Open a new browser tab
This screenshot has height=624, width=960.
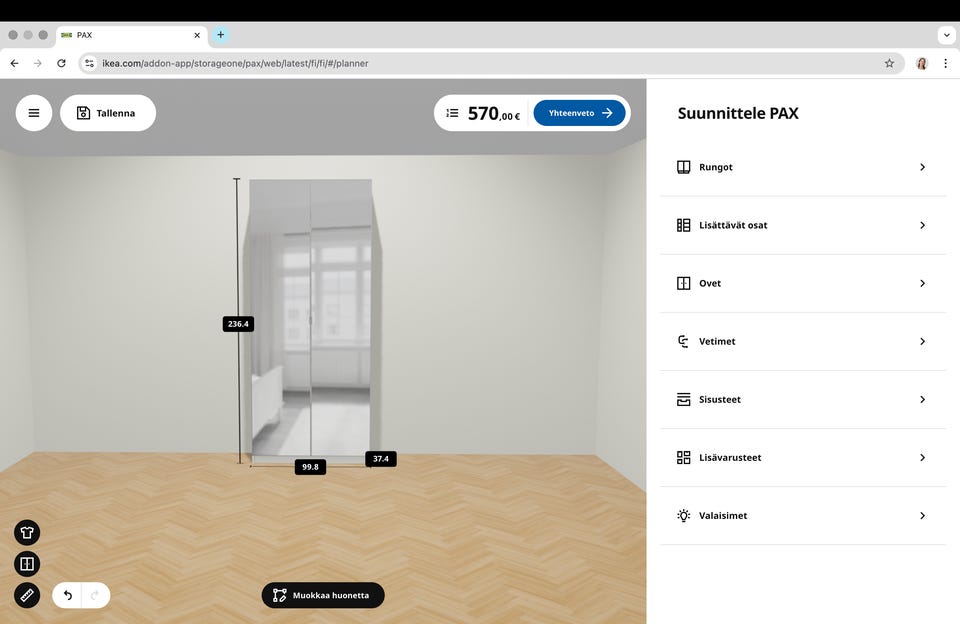(220, 35)
